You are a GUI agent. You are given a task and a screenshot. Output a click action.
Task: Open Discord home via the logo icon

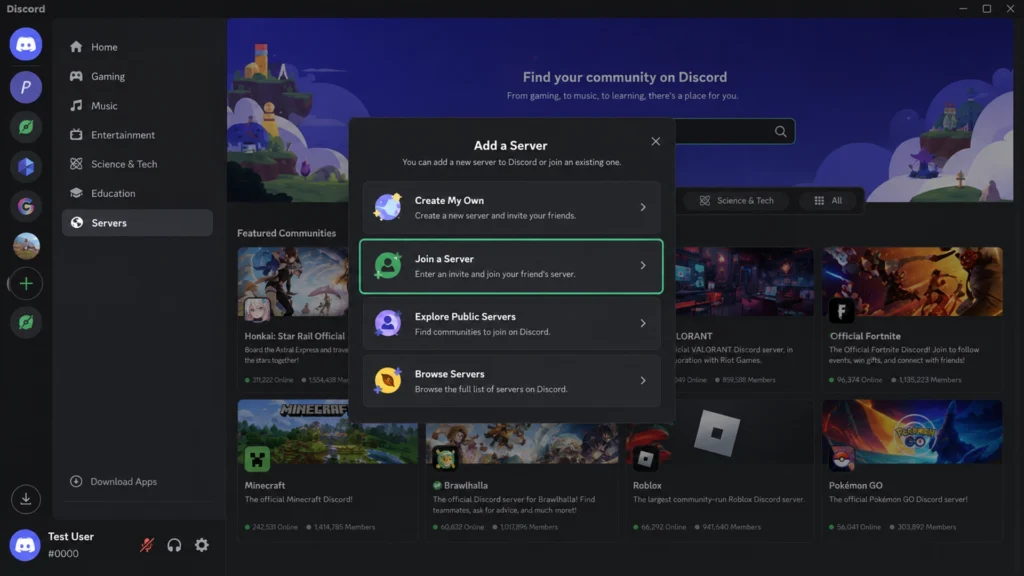tap(25, 44)
